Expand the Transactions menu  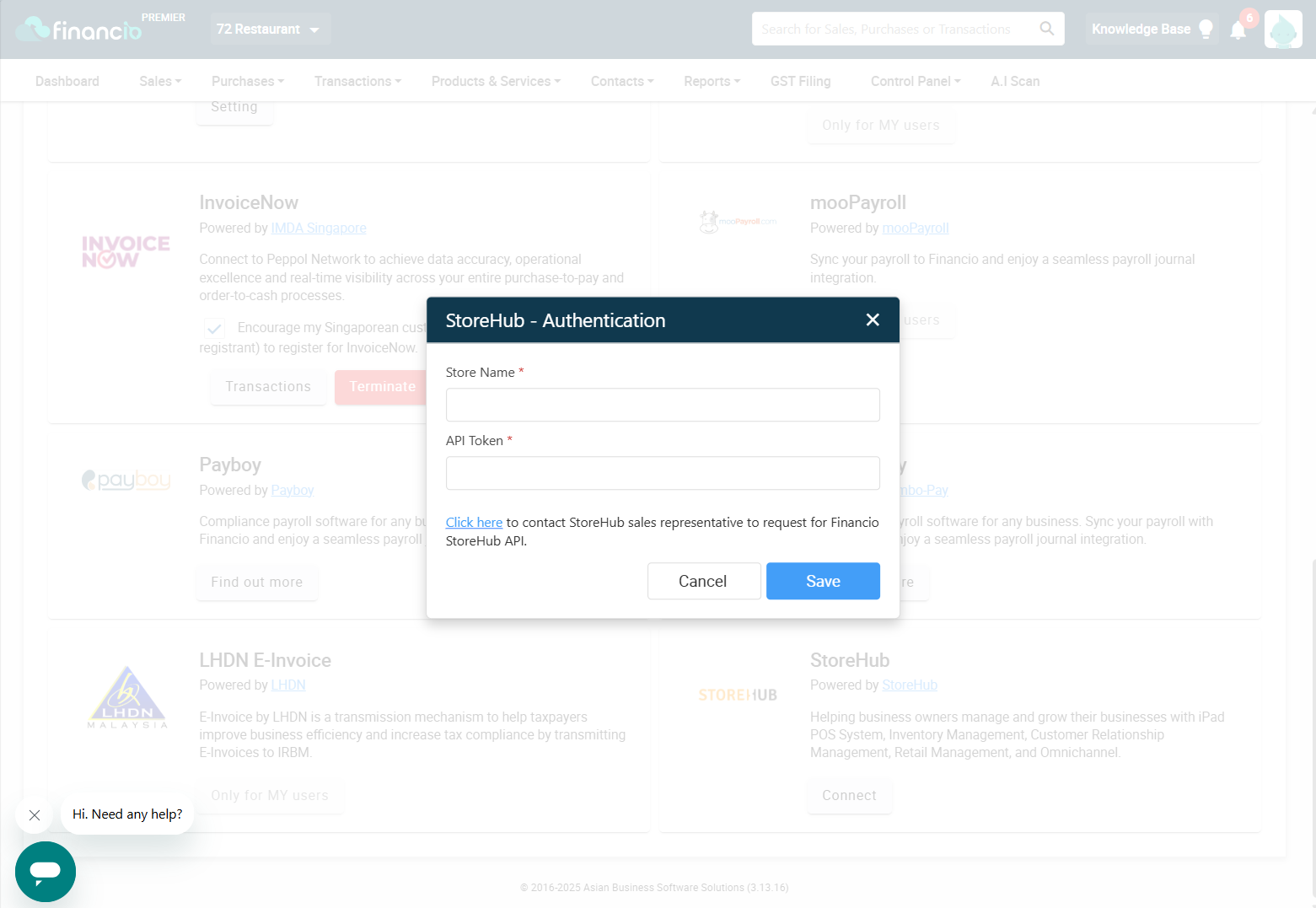coord(357,81)
